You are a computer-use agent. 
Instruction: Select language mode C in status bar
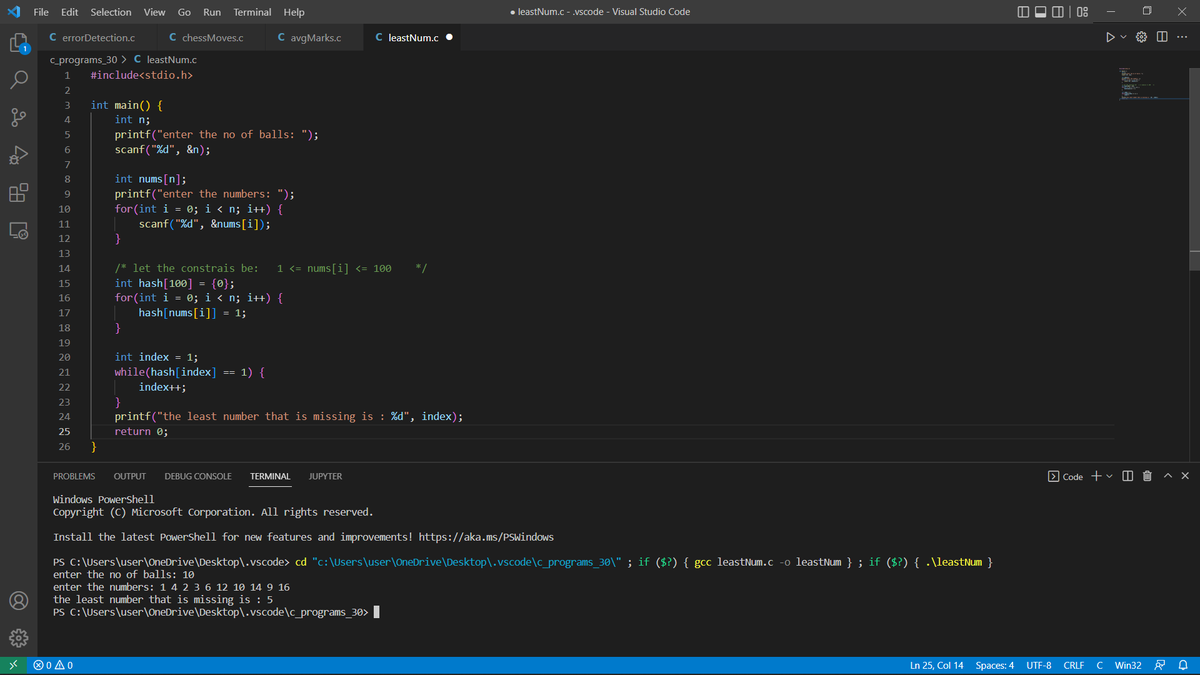coord(1099,665)
